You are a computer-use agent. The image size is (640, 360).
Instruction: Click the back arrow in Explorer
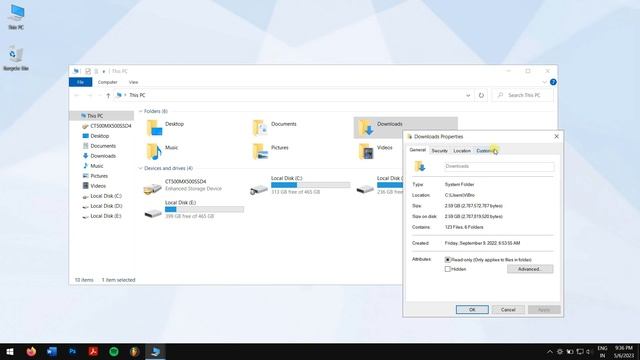pyautogui.click(x=77, y=95)
